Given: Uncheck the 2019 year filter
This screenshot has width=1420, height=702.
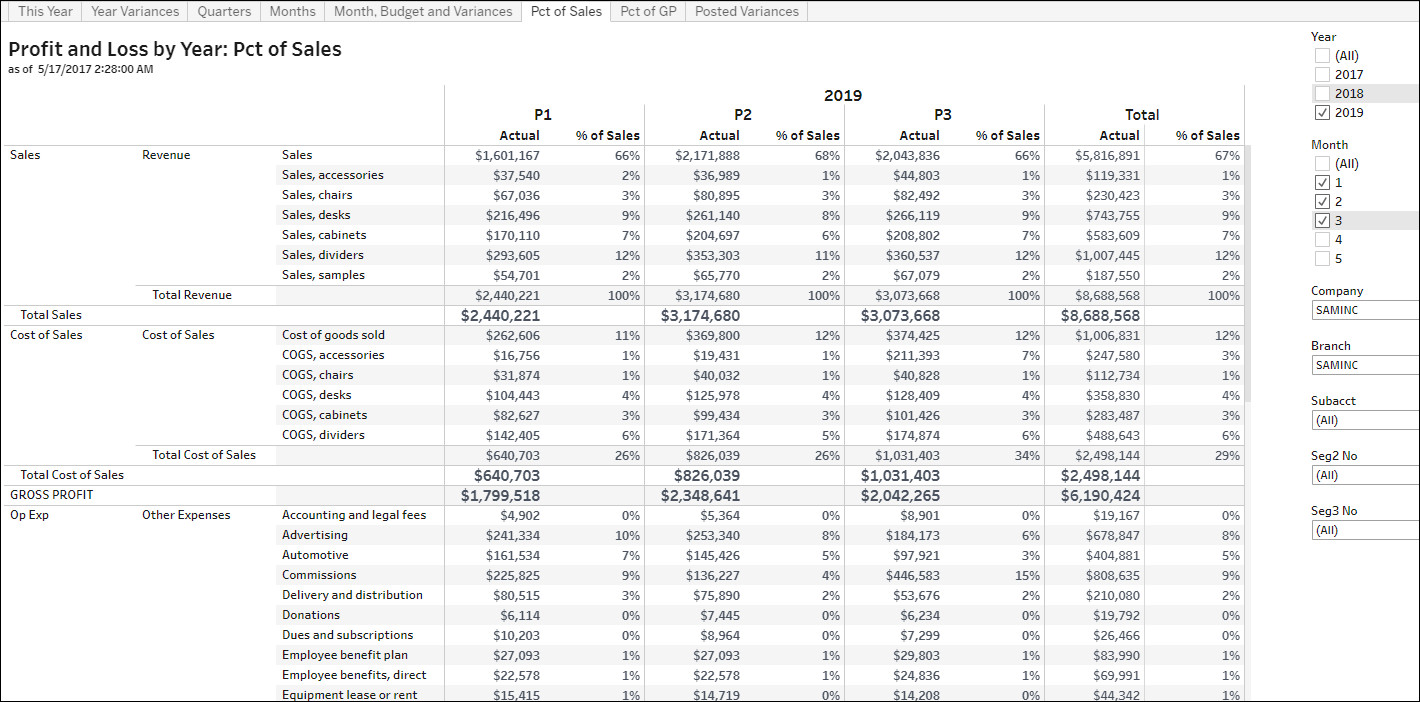Looking at the screenshot, I should (x=1322, y=113).
